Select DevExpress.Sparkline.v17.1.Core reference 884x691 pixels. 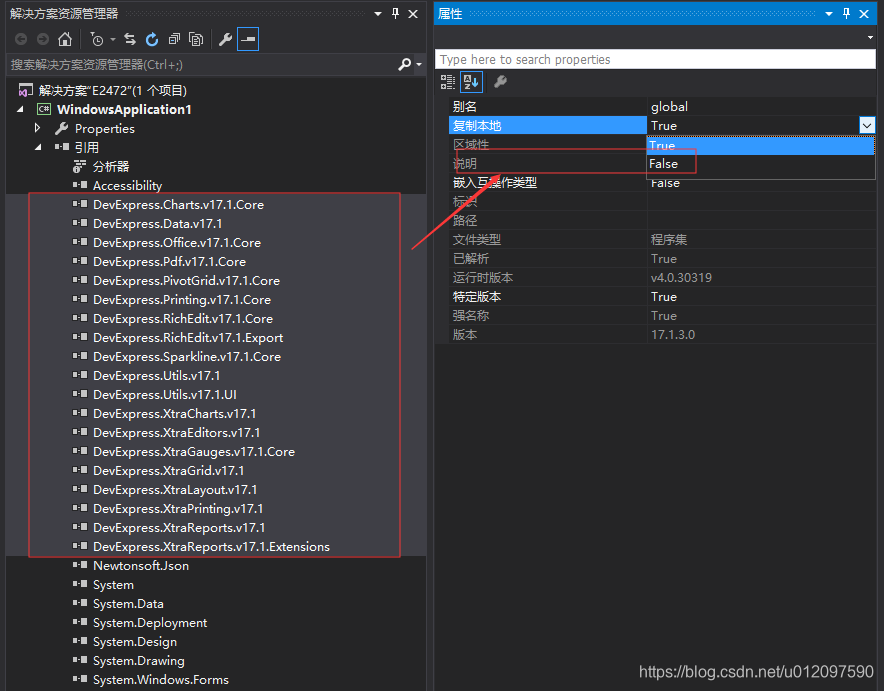187,356
